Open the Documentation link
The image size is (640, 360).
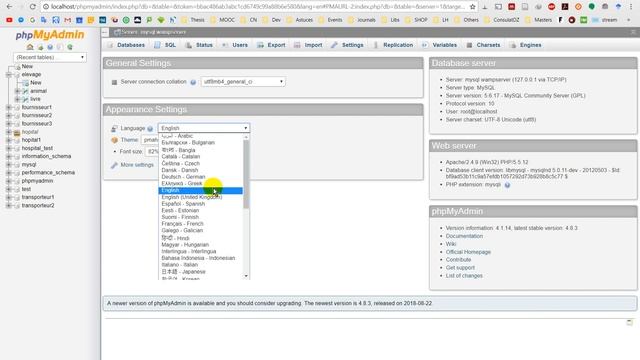click(x=464, y=236)
